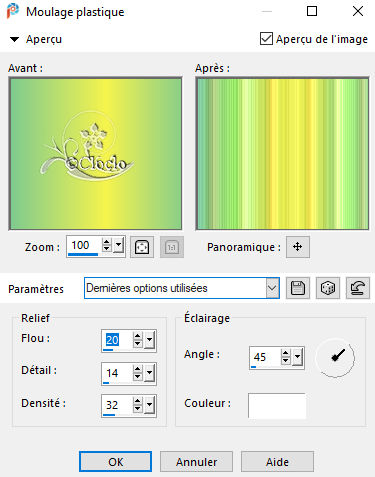Collapse the Aperçu preview section
Screen dimensions: 375x477
point(14,39)
